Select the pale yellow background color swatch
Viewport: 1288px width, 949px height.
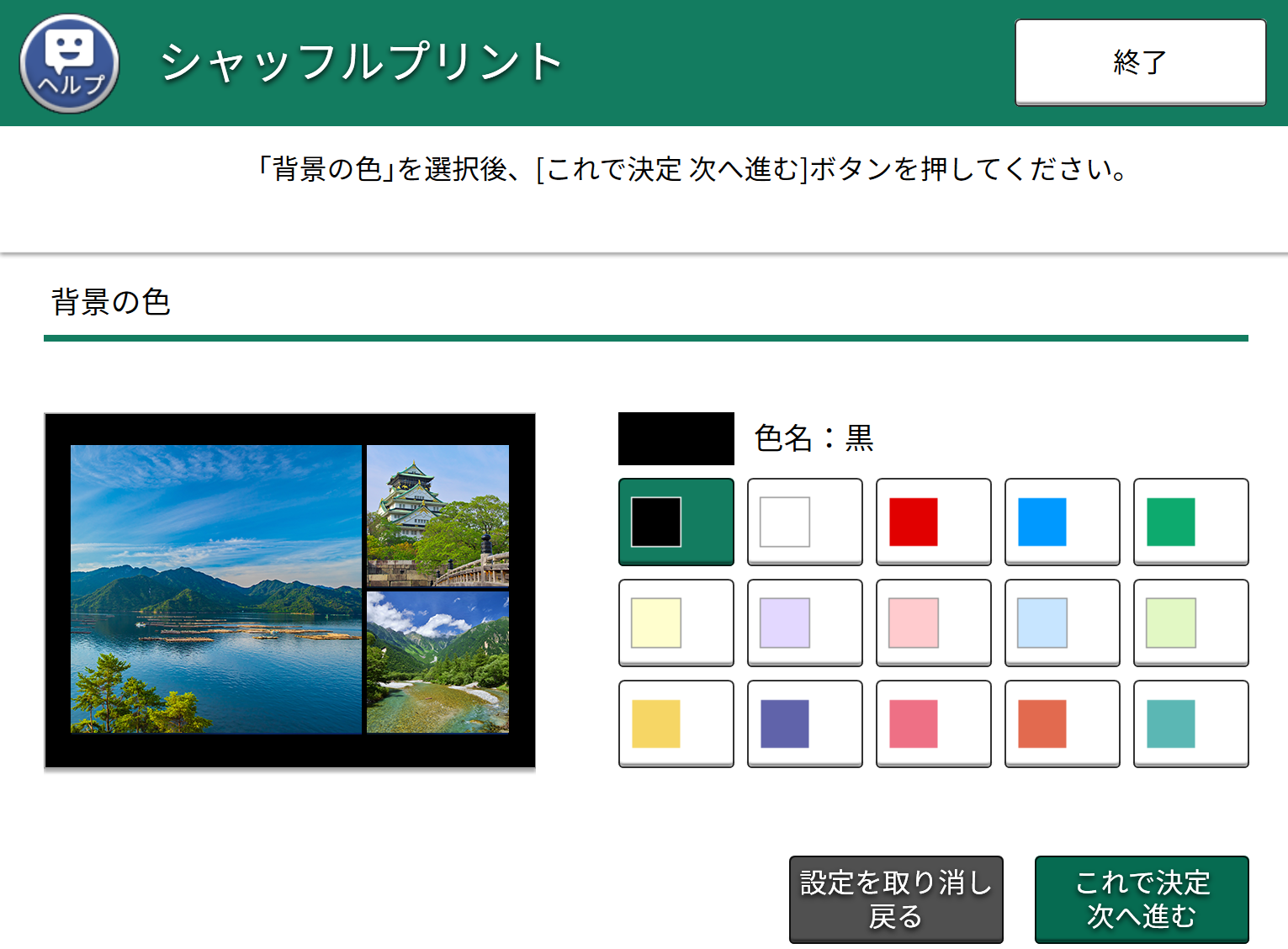tap(676, 623)
